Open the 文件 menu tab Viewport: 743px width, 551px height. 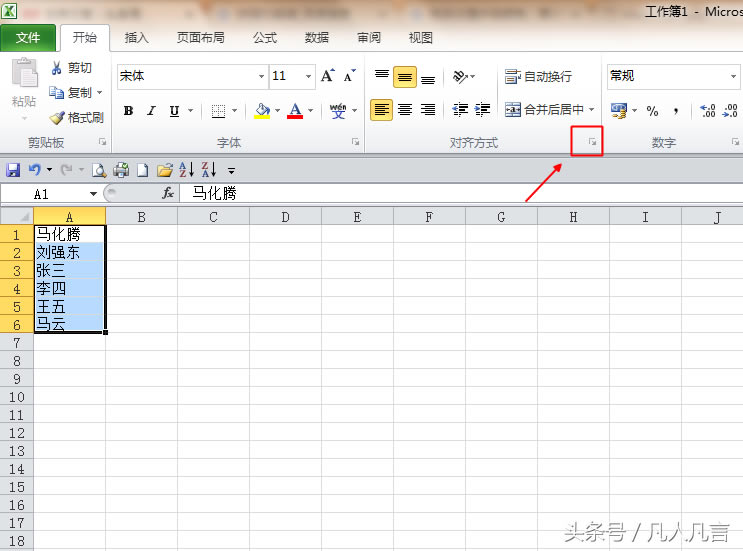click(x=28, y=38)
